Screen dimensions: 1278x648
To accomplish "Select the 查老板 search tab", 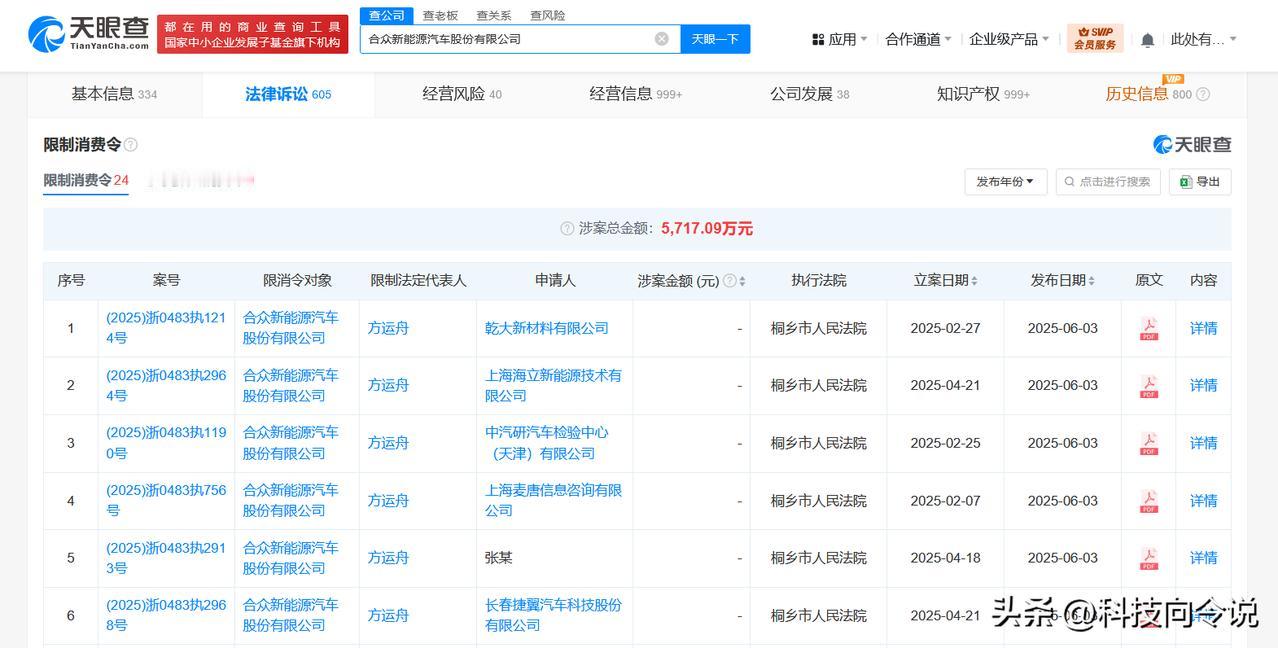I will tap(440, 15).
